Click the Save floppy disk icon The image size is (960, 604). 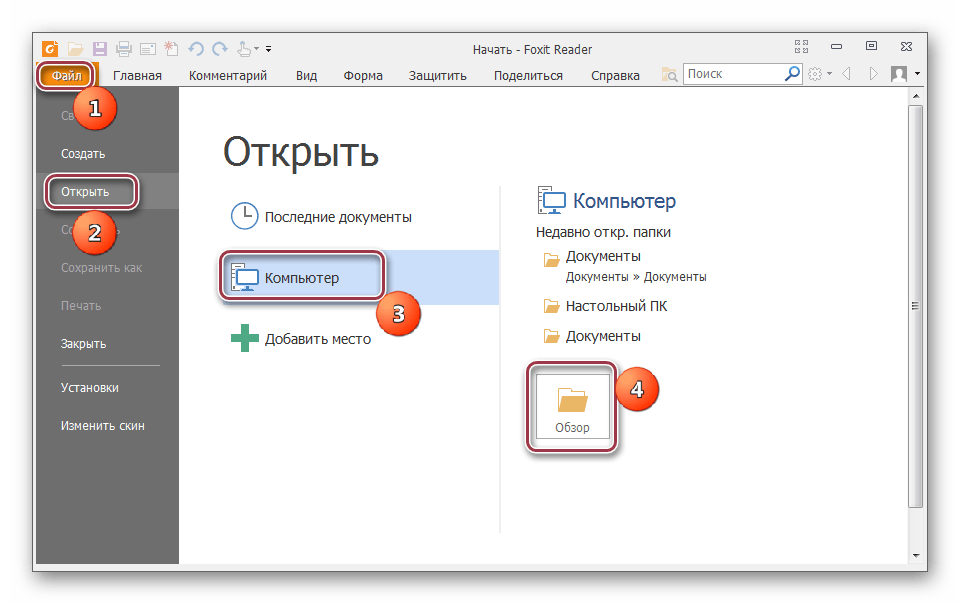pos(100,48)
